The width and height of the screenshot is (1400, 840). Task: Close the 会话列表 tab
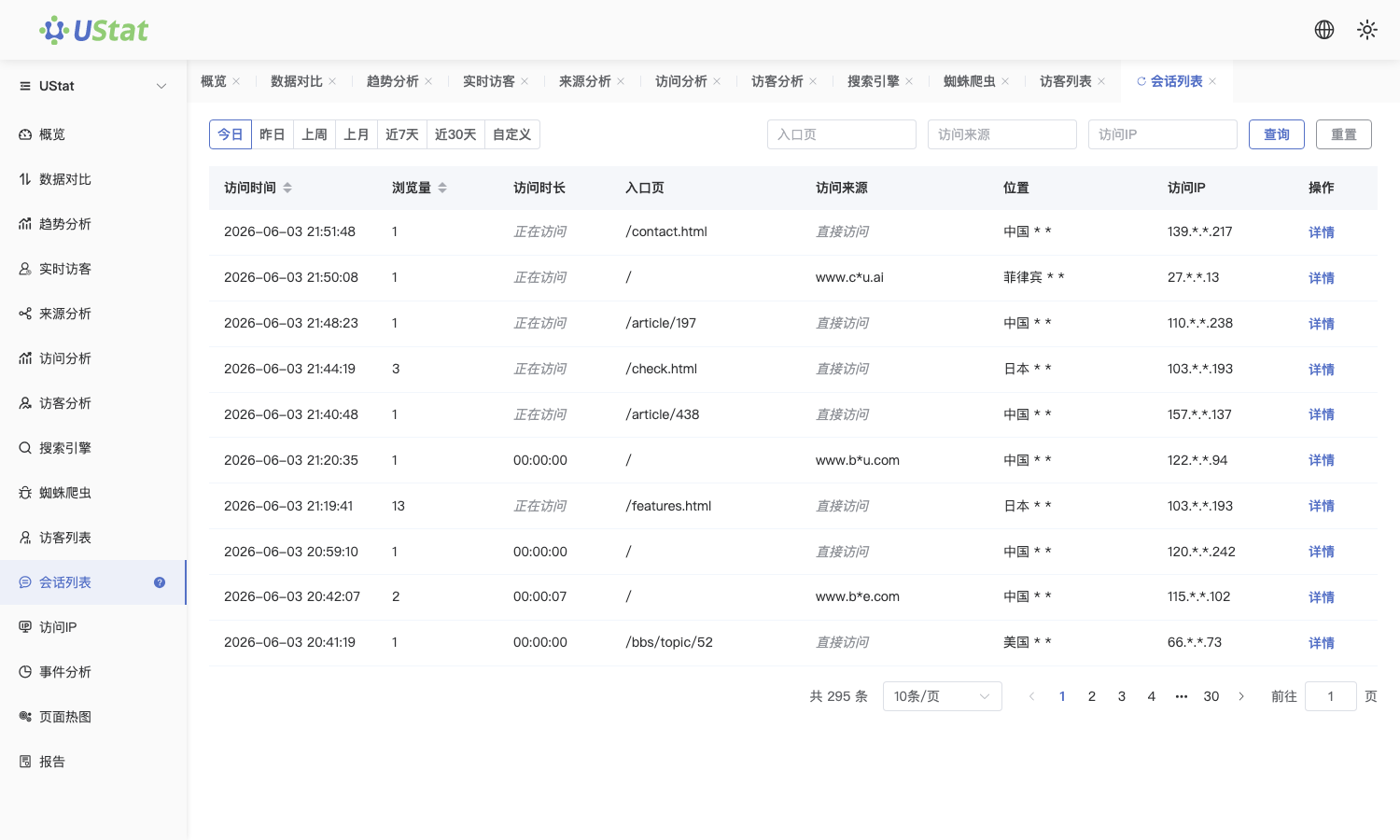point(1212,81)
